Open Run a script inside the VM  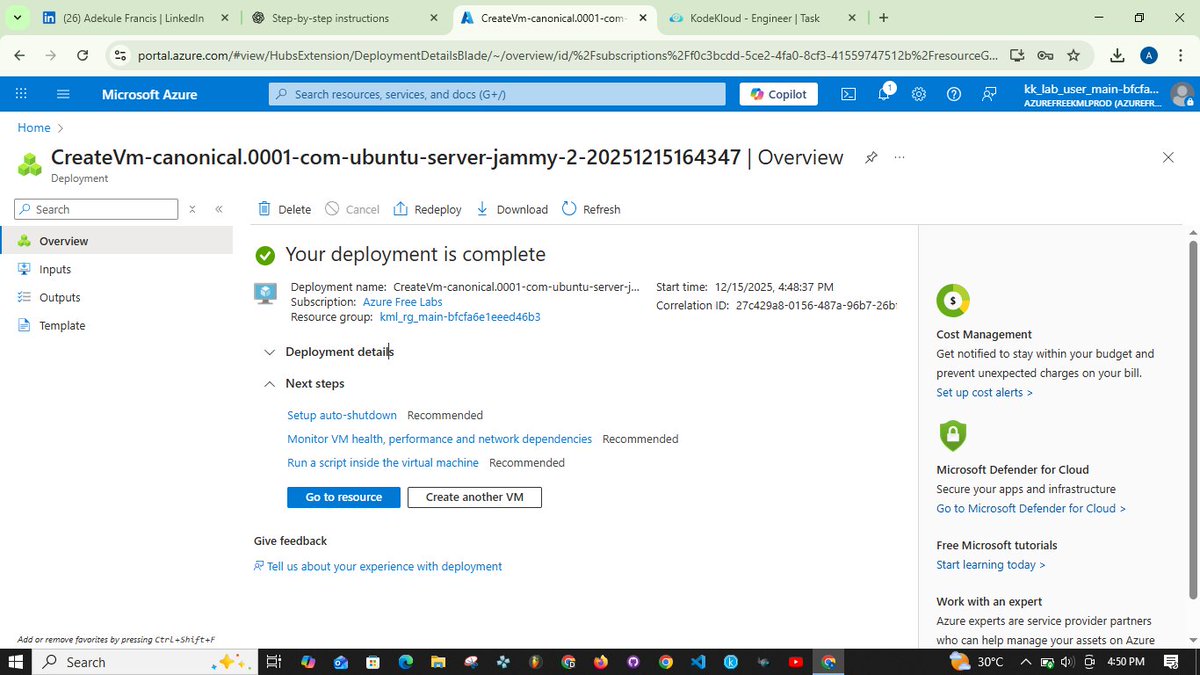coord(383,463)
